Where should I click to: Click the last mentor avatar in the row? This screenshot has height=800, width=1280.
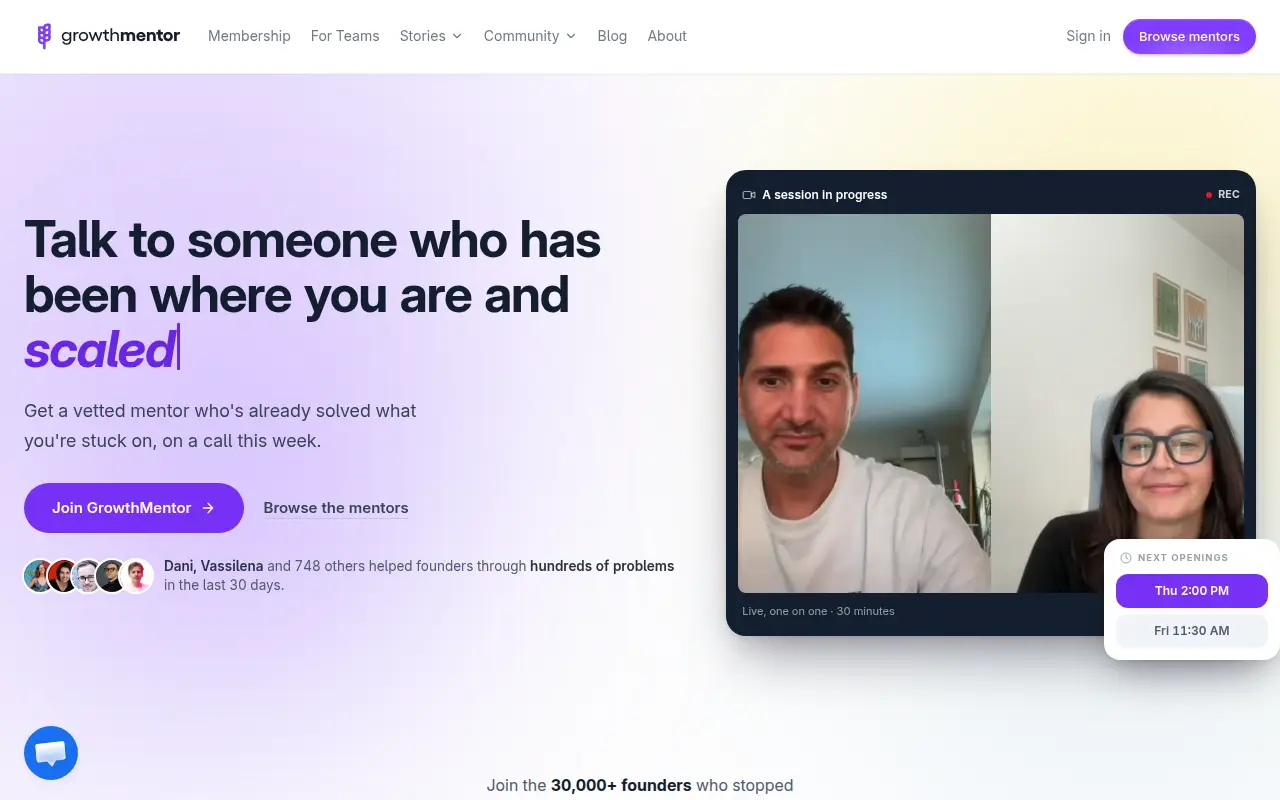click(137, 576)
